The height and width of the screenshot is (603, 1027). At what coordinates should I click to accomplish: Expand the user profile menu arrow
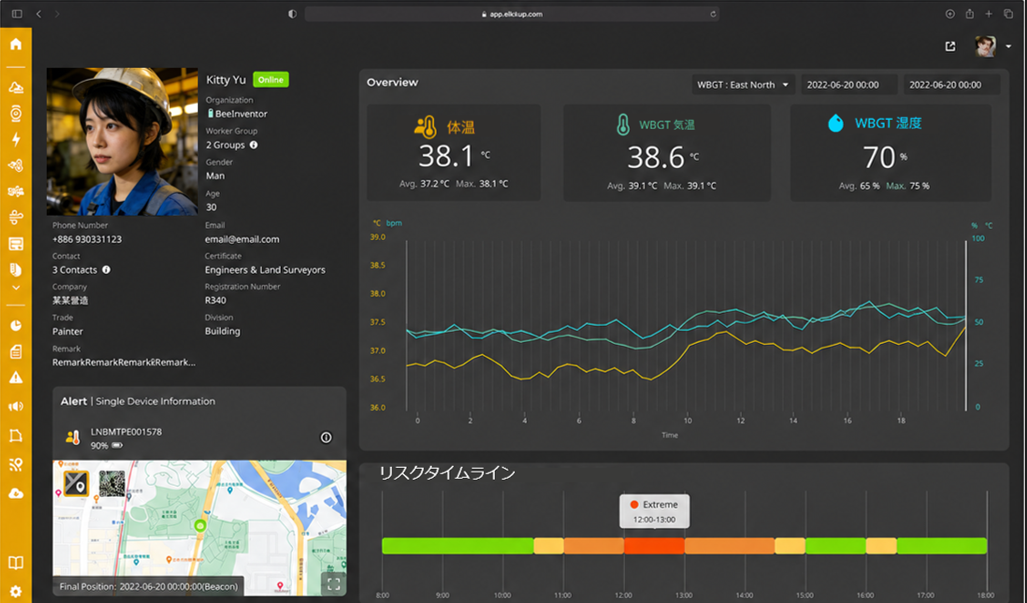pos(1009,46)
